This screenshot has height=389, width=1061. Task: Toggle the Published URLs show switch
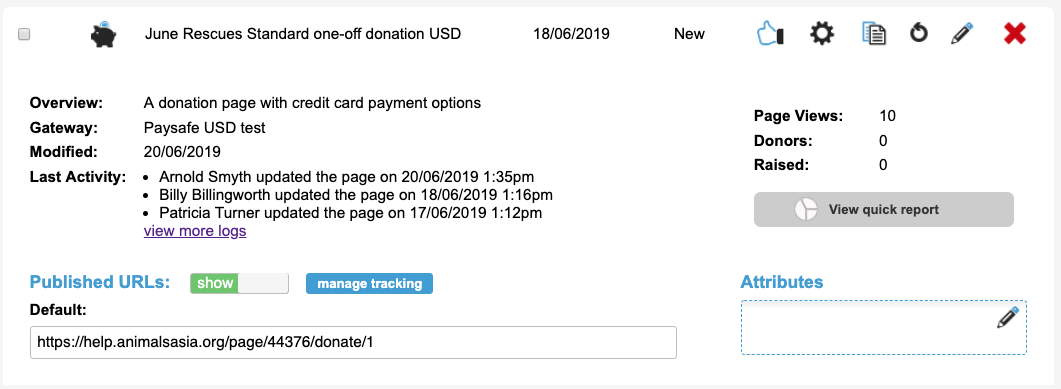(x=240, y=283)
